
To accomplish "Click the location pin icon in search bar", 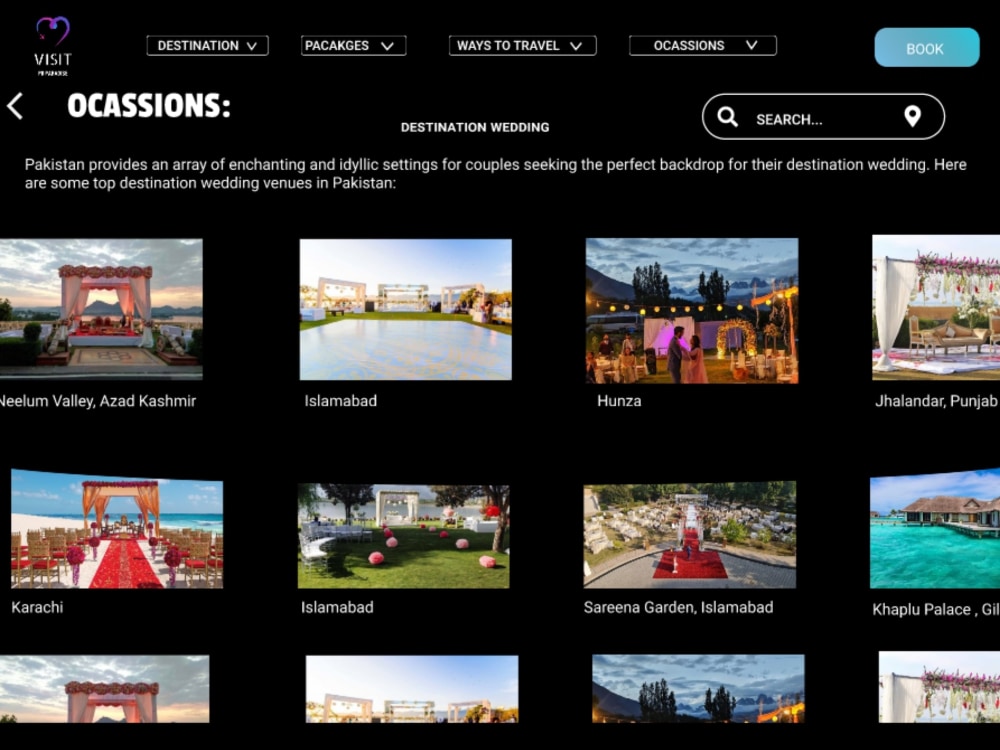I will pyautogui.click(x=913, y=116).
